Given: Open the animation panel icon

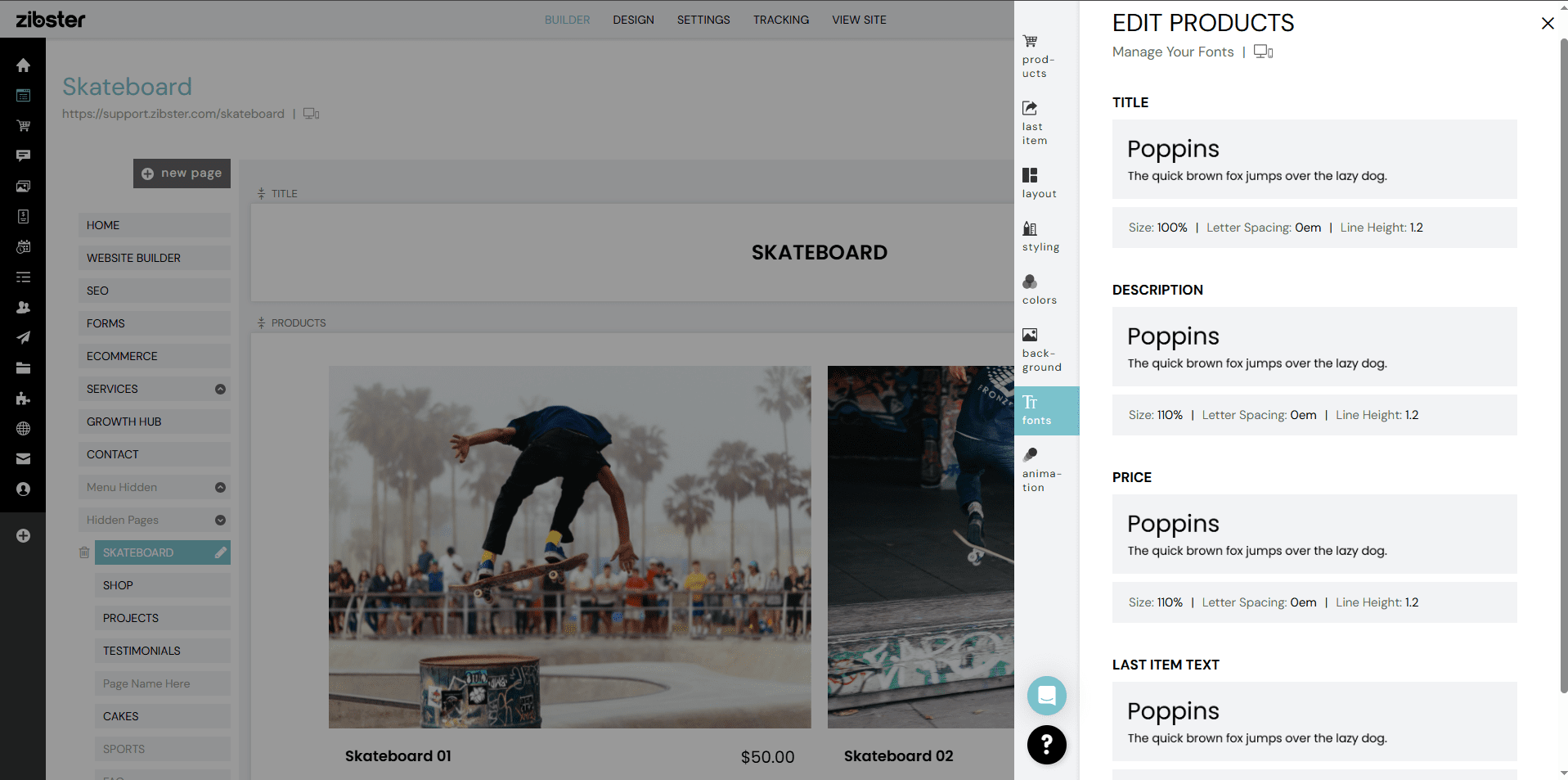Looking at the screenshot, I should [x=1030, y=454].
